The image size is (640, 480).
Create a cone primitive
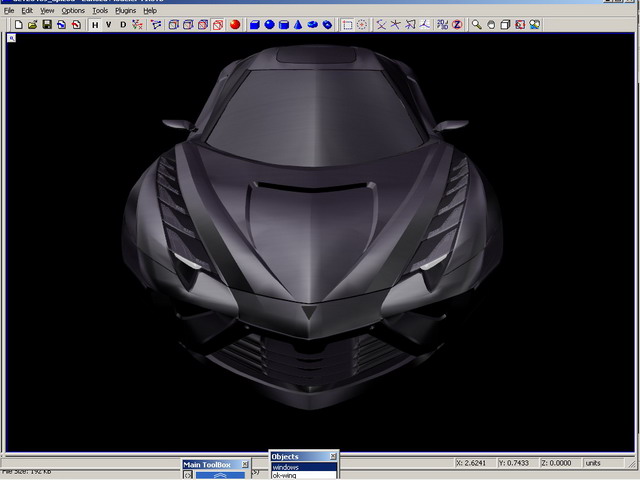299,24
